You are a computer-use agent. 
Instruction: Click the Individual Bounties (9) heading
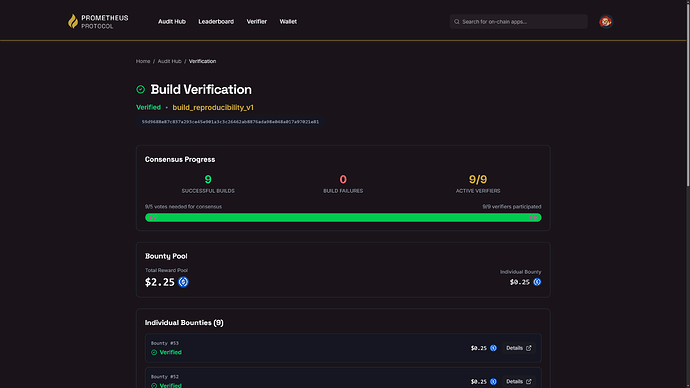coord(184,322)
